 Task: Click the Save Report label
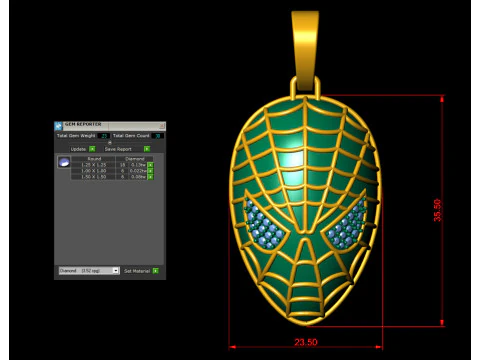(118, 149)
